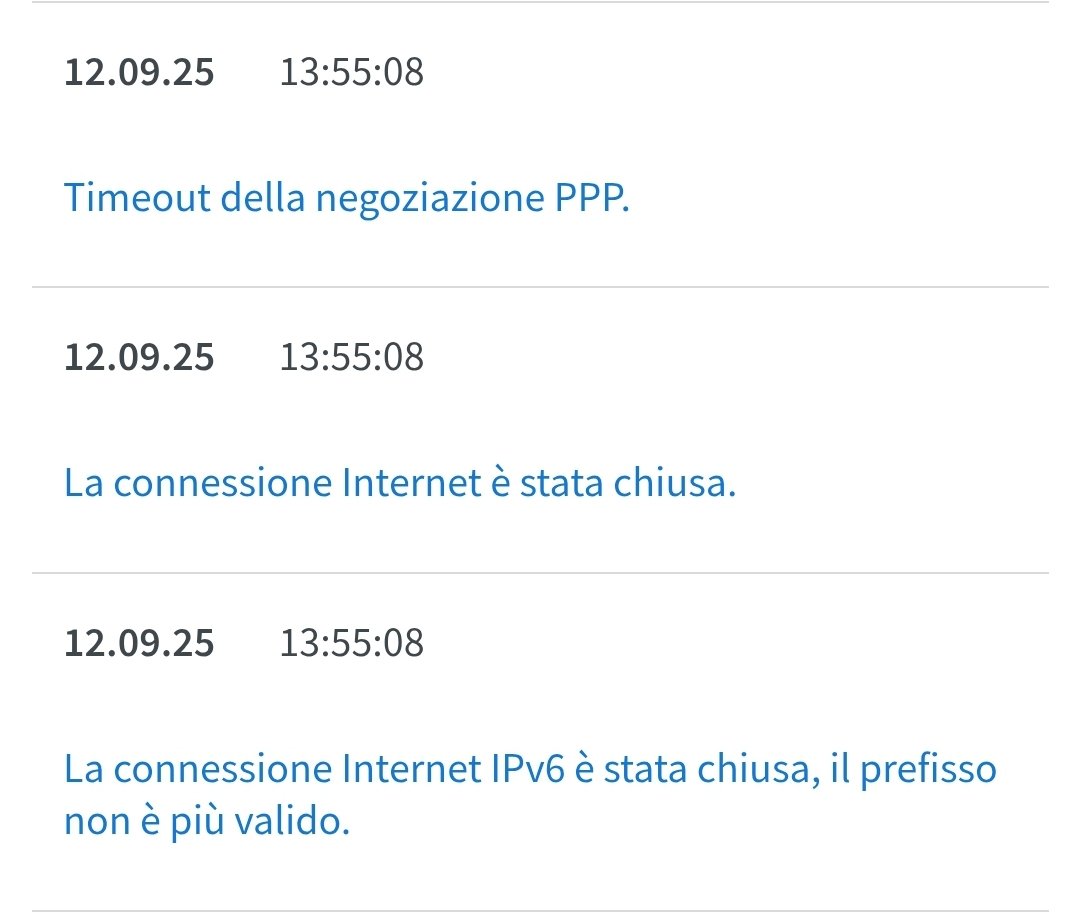Click the date above the PPP timeout message
The width and height of the screenshot is (1079, 921).
[139, 73]
